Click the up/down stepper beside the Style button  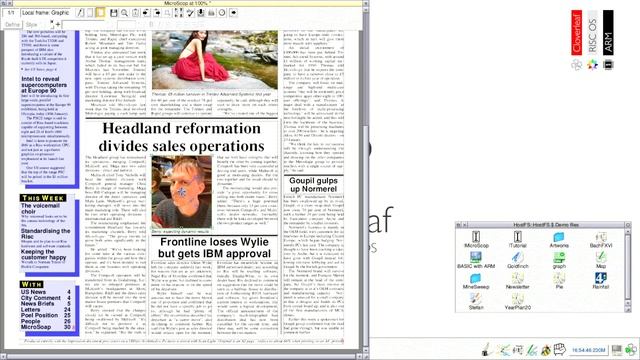(x=52, y=24)
